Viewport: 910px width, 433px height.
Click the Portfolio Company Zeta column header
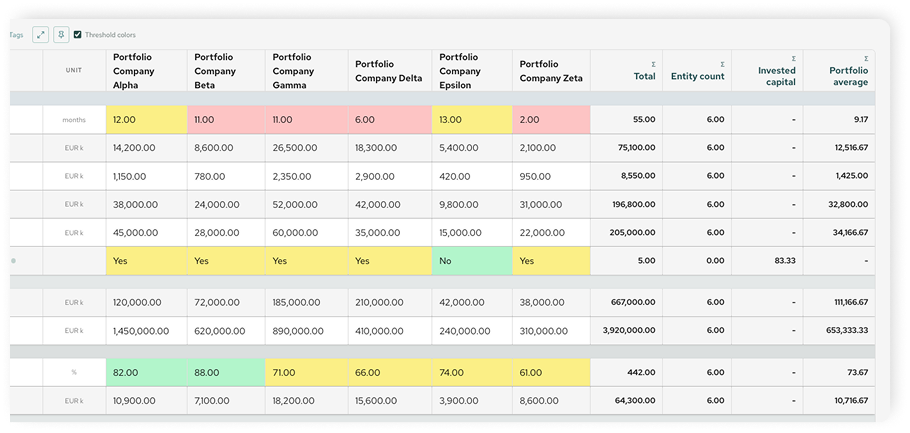pos(551,70)
